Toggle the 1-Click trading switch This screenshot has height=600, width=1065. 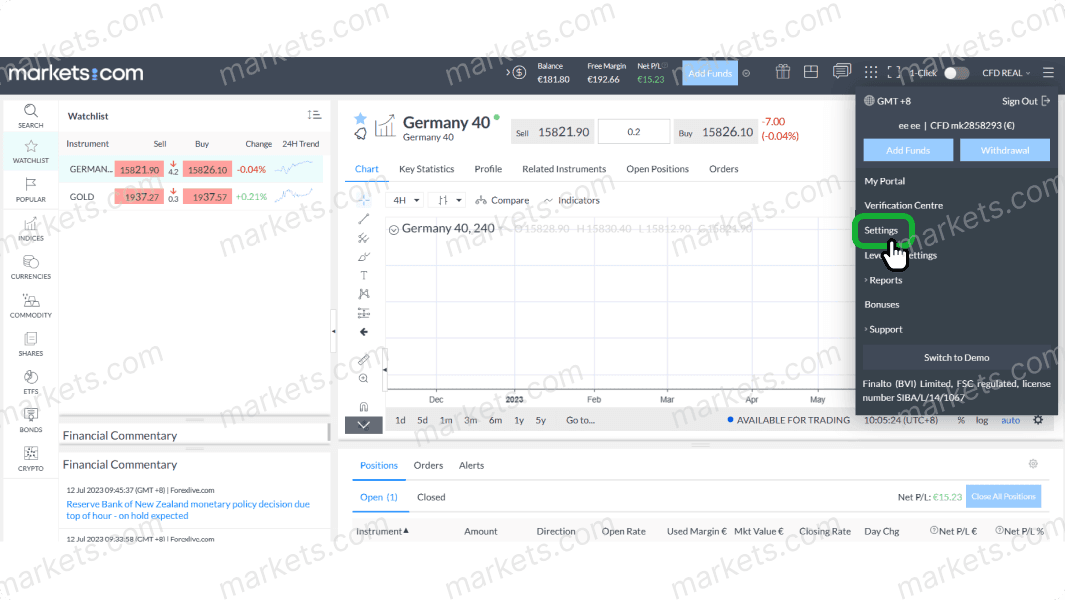pos(956,73)
